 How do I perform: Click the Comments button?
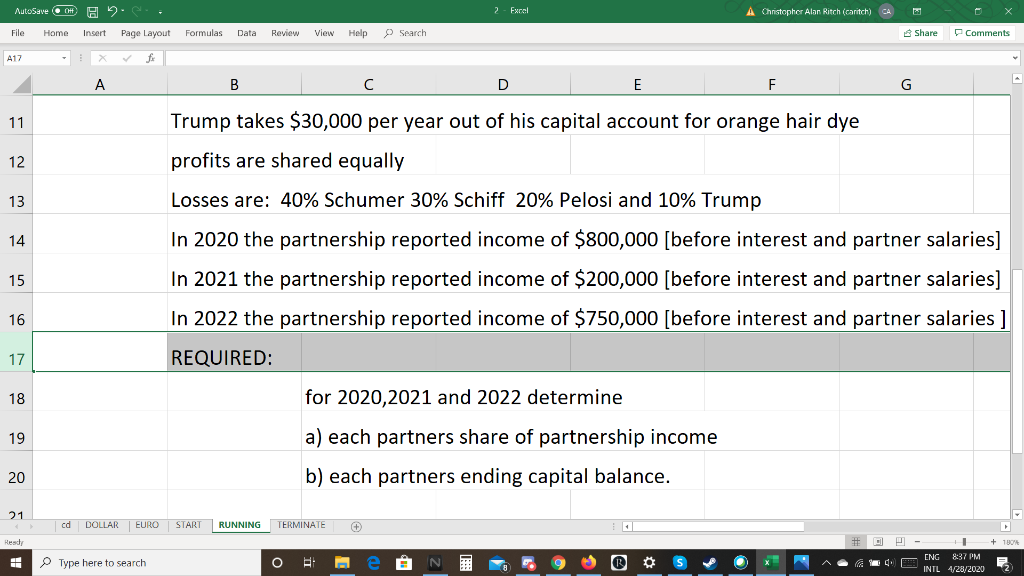point(982,33)
